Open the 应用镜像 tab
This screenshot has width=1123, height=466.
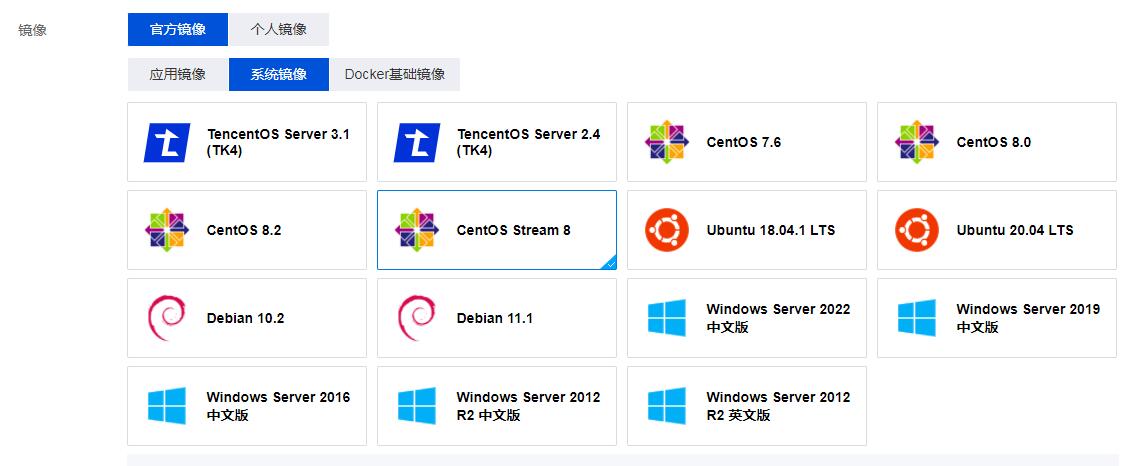pos(178,74)
